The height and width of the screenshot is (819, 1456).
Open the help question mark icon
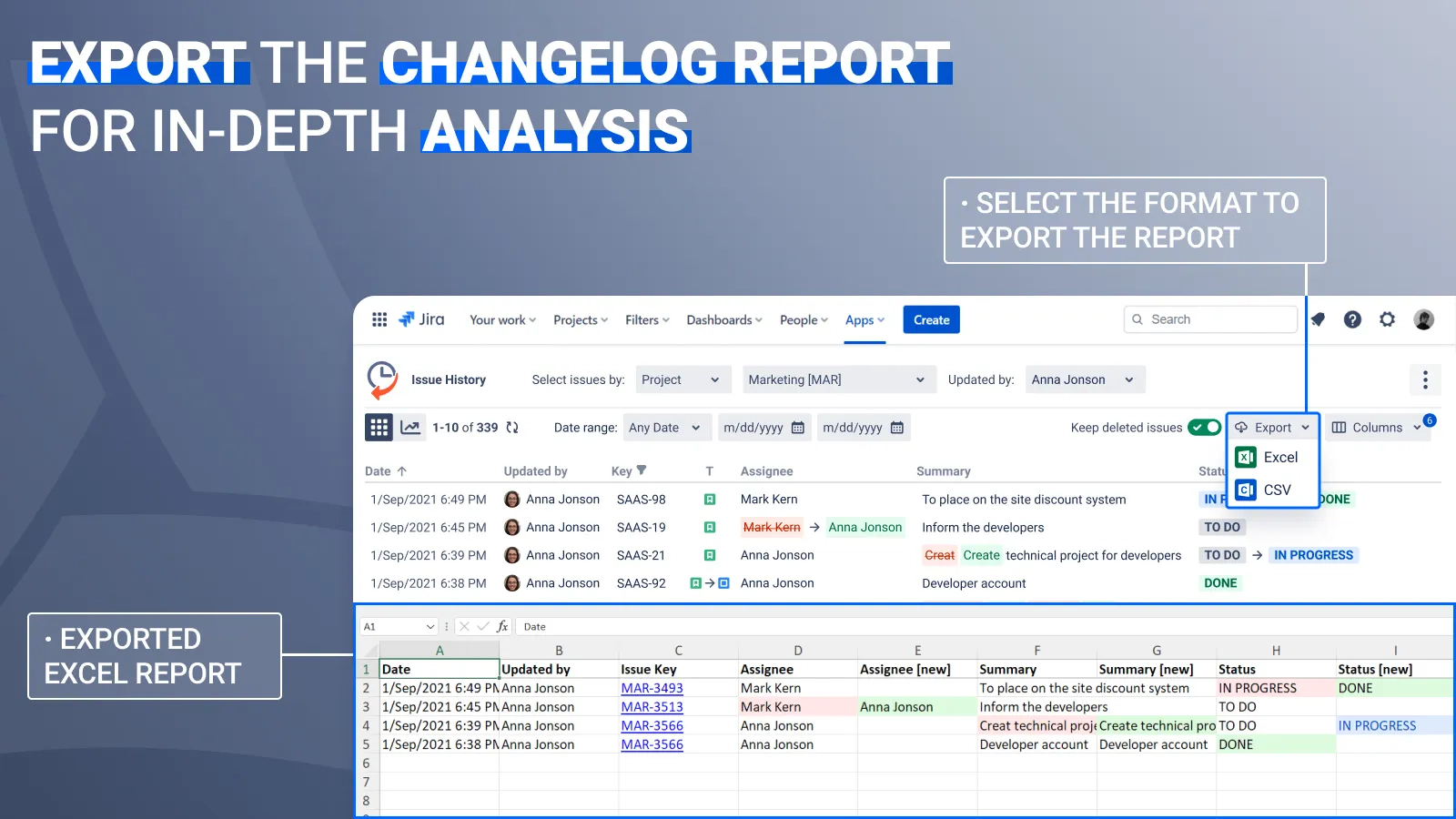click(x=1352, y=319)
